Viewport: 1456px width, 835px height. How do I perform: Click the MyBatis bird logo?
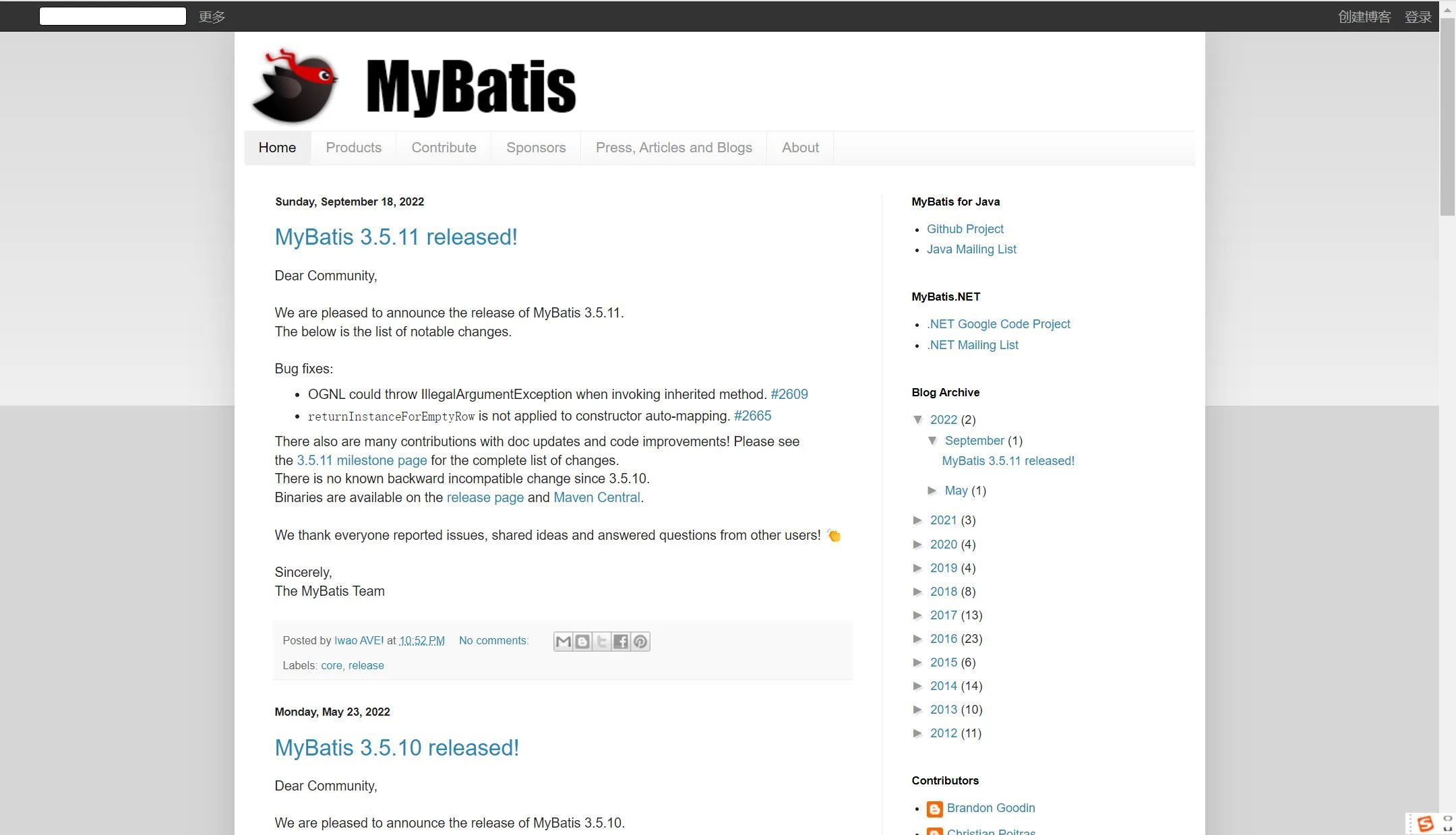(x=295, y=86)
